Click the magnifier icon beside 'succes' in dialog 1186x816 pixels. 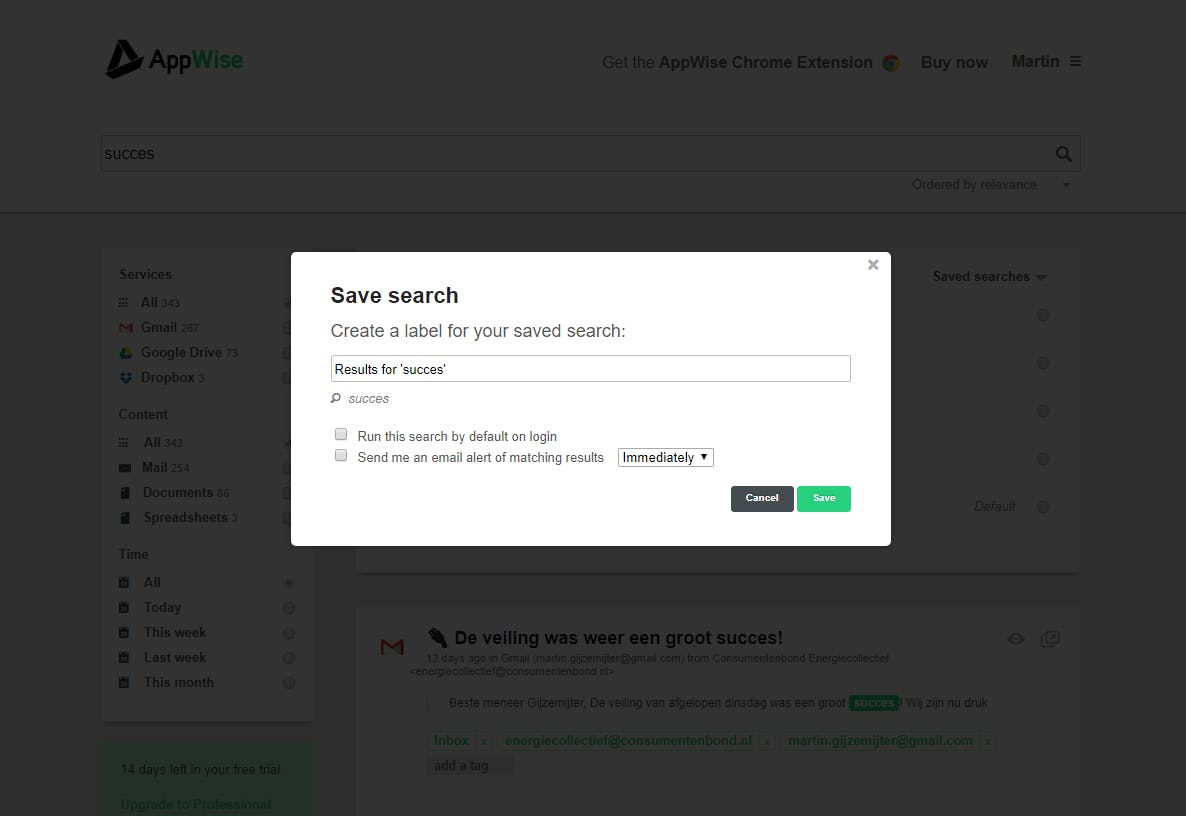point(336,399)
